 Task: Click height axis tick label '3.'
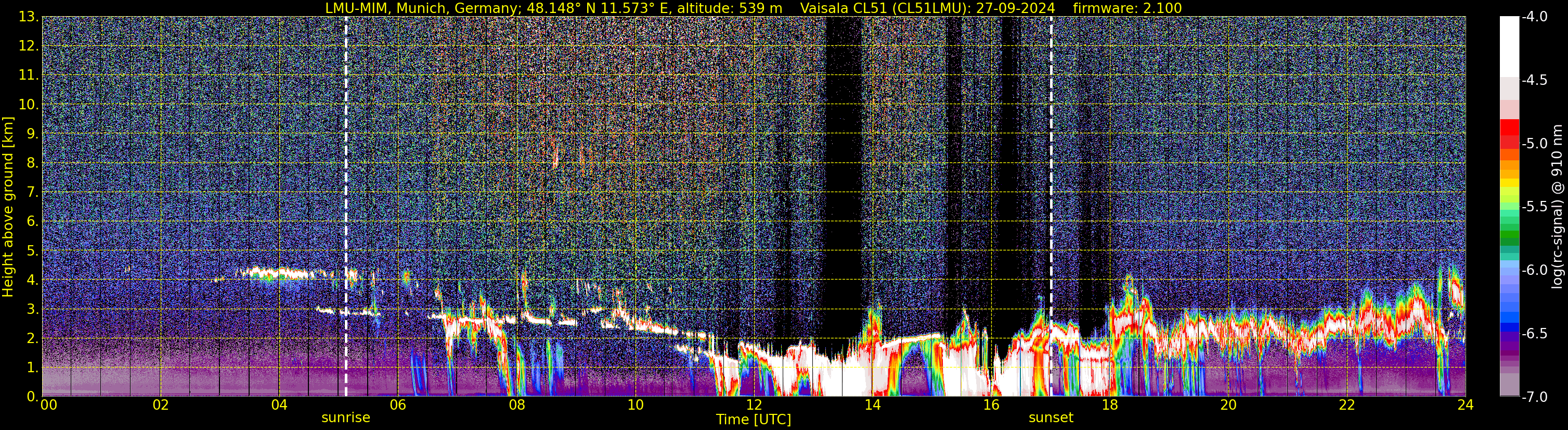32,309
